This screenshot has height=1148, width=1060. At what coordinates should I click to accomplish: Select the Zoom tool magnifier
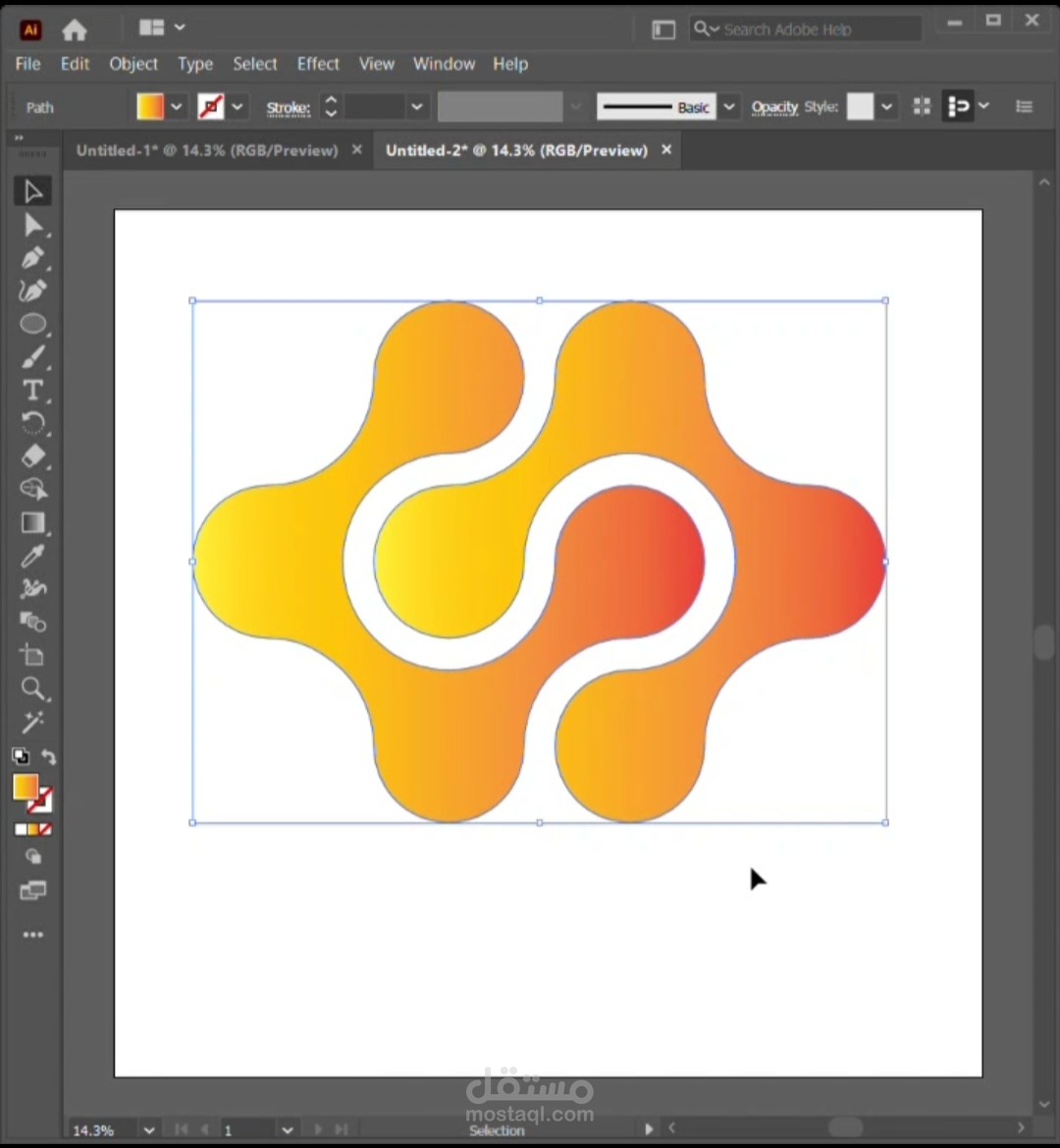coord(32,688)
